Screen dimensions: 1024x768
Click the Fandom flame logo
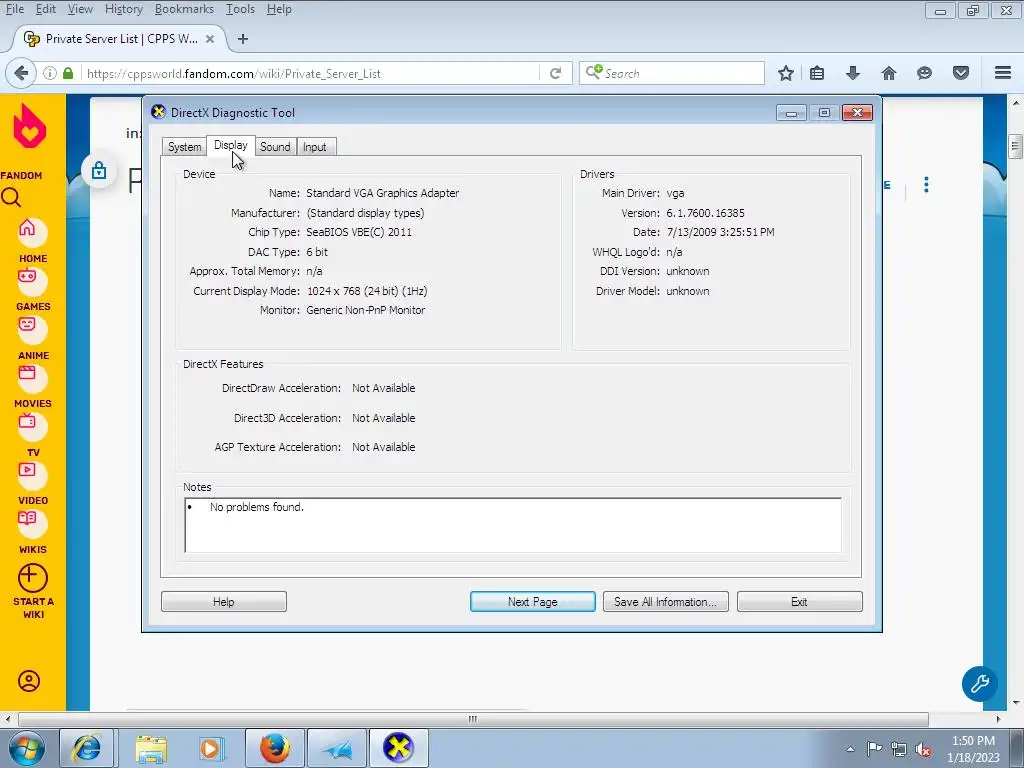click(29, 126)
